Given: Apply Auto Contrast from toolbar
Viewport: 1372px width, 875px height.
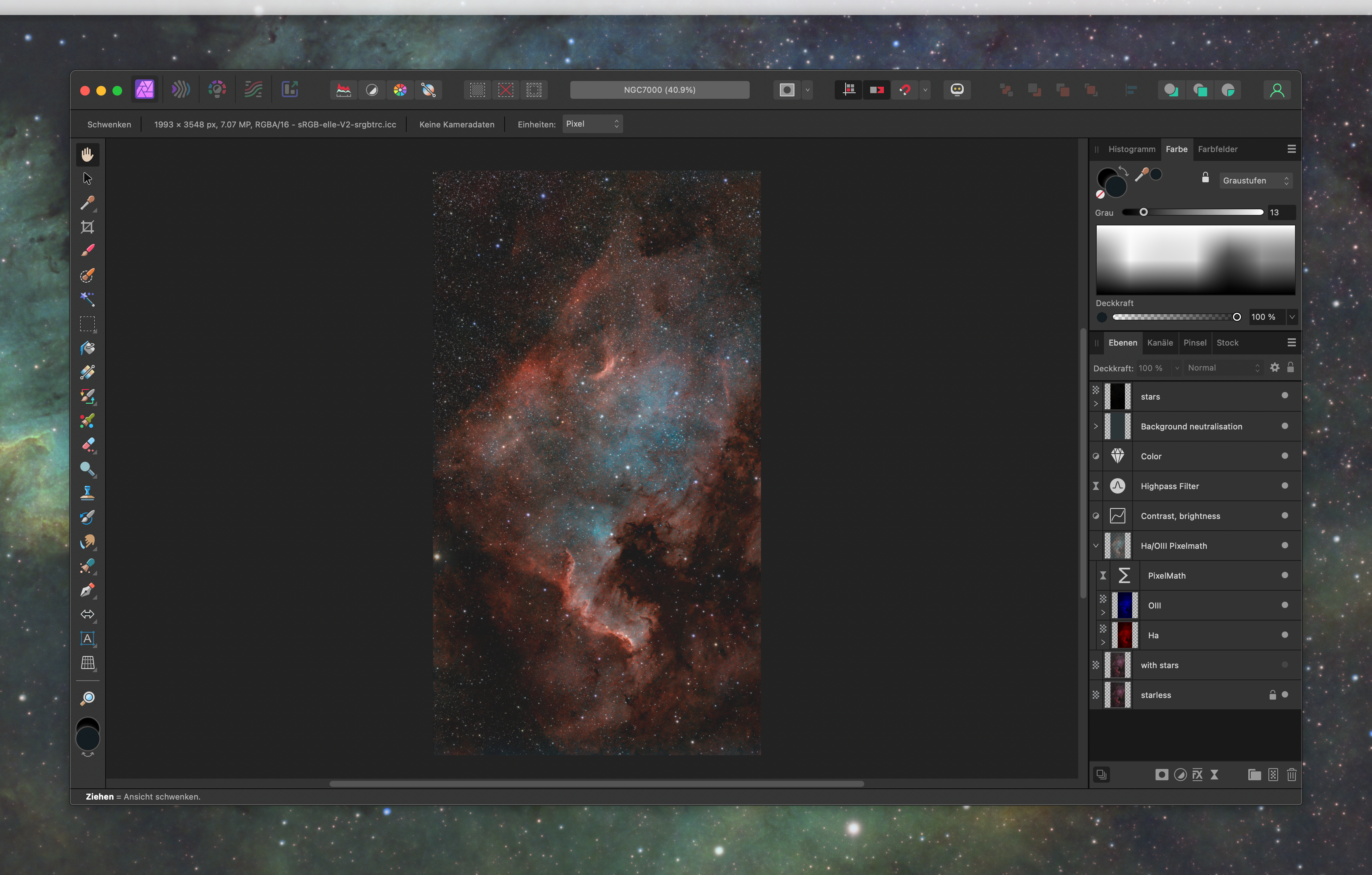Looking at the screenshot, I should [372, 90].
